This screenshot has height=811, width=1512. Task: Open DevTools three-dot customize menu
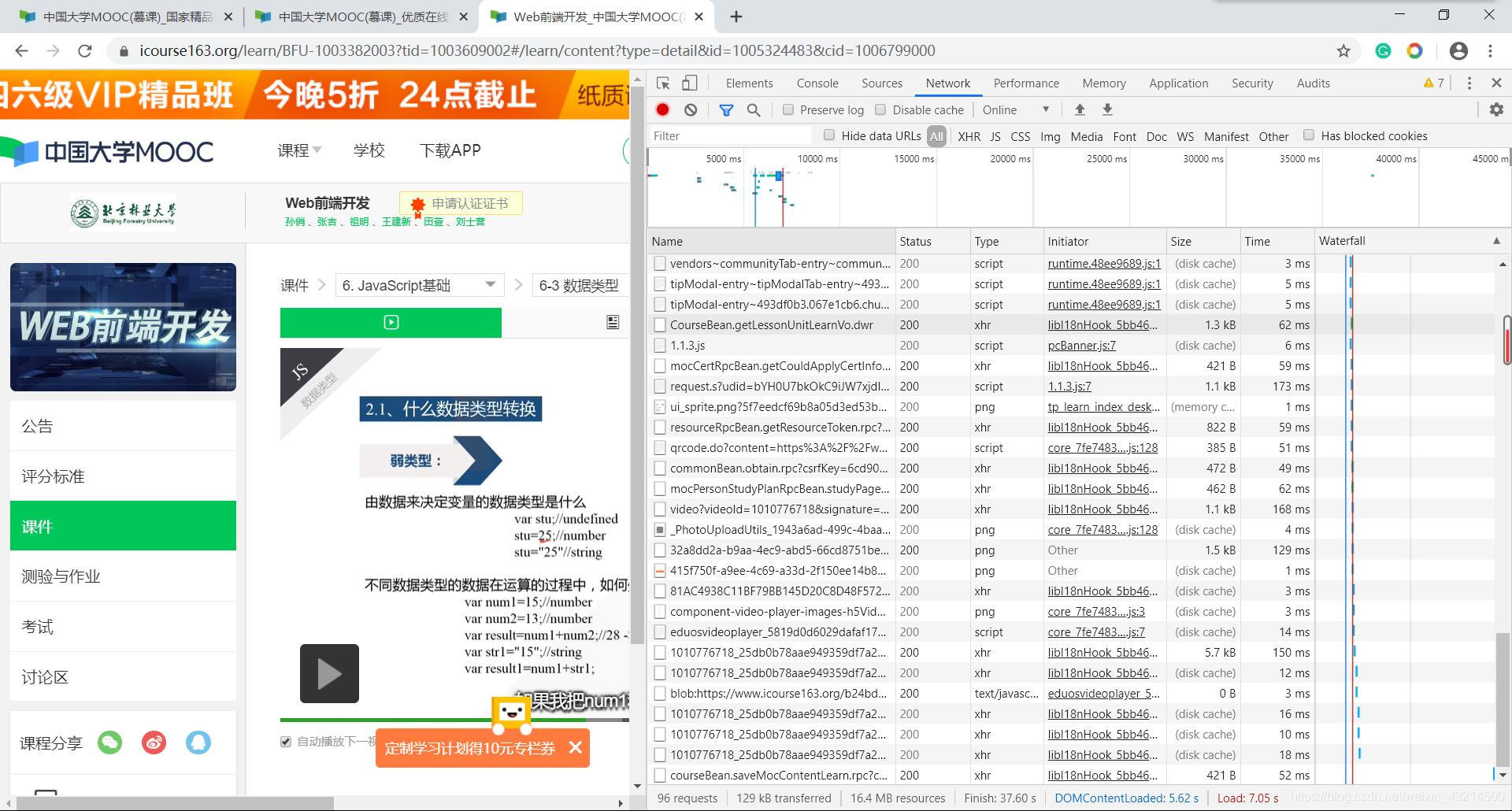[1469, 83]
